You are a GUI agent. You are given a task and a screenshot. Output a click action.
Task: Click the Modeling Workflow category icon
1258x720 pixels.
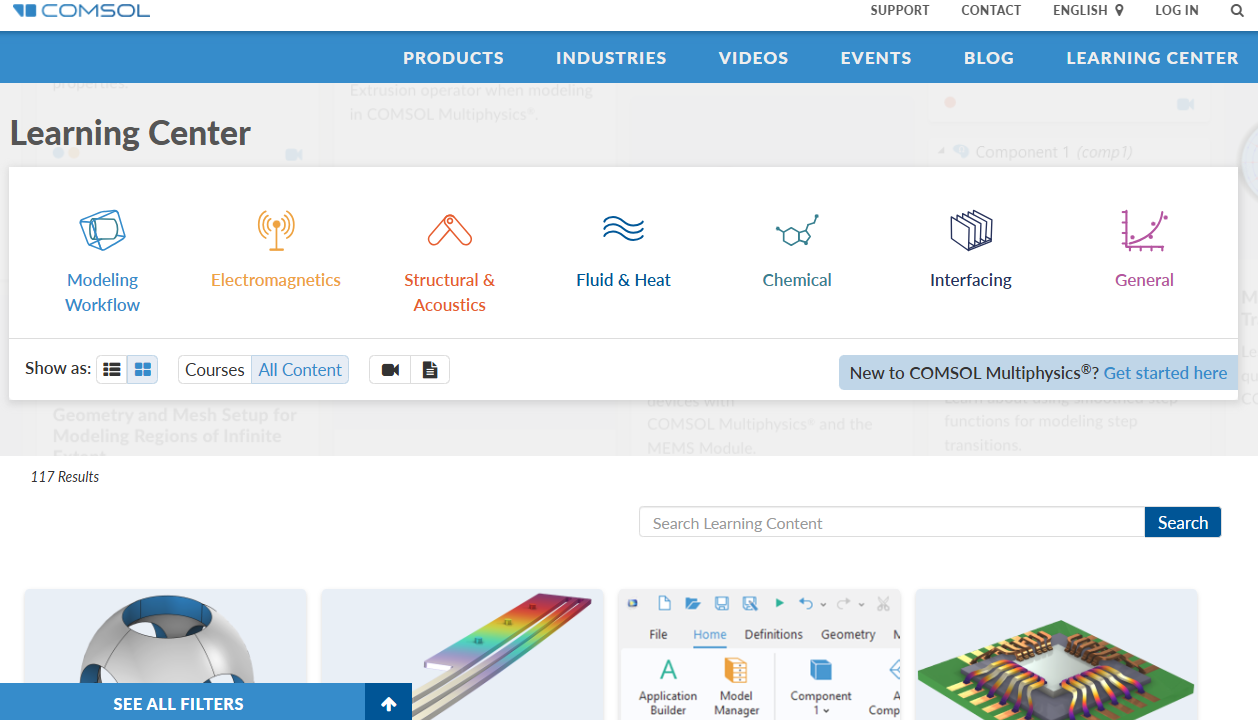point(102,230)
